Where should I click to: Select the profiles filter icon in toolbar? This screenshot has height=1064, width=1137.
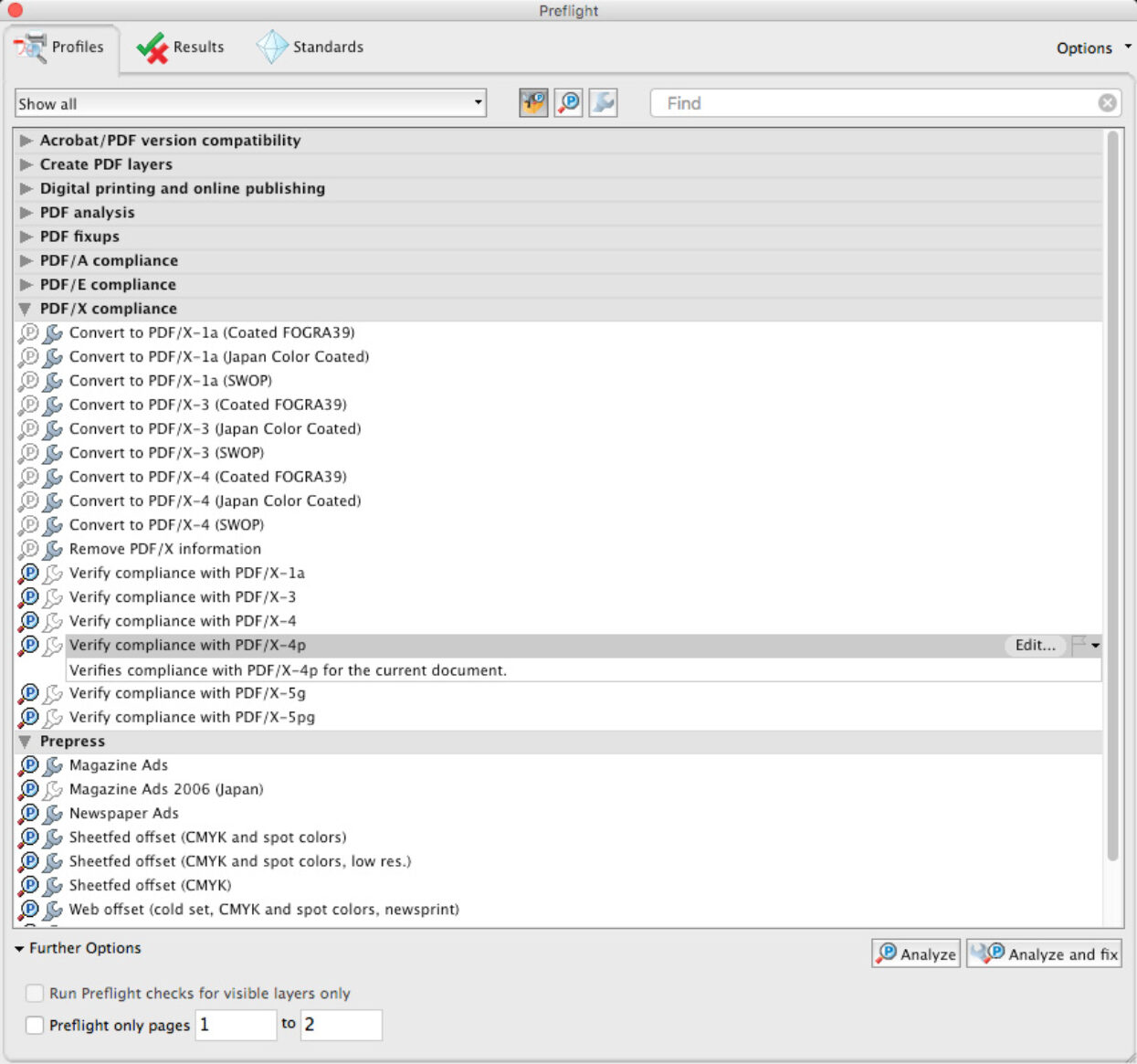(533, 103)
